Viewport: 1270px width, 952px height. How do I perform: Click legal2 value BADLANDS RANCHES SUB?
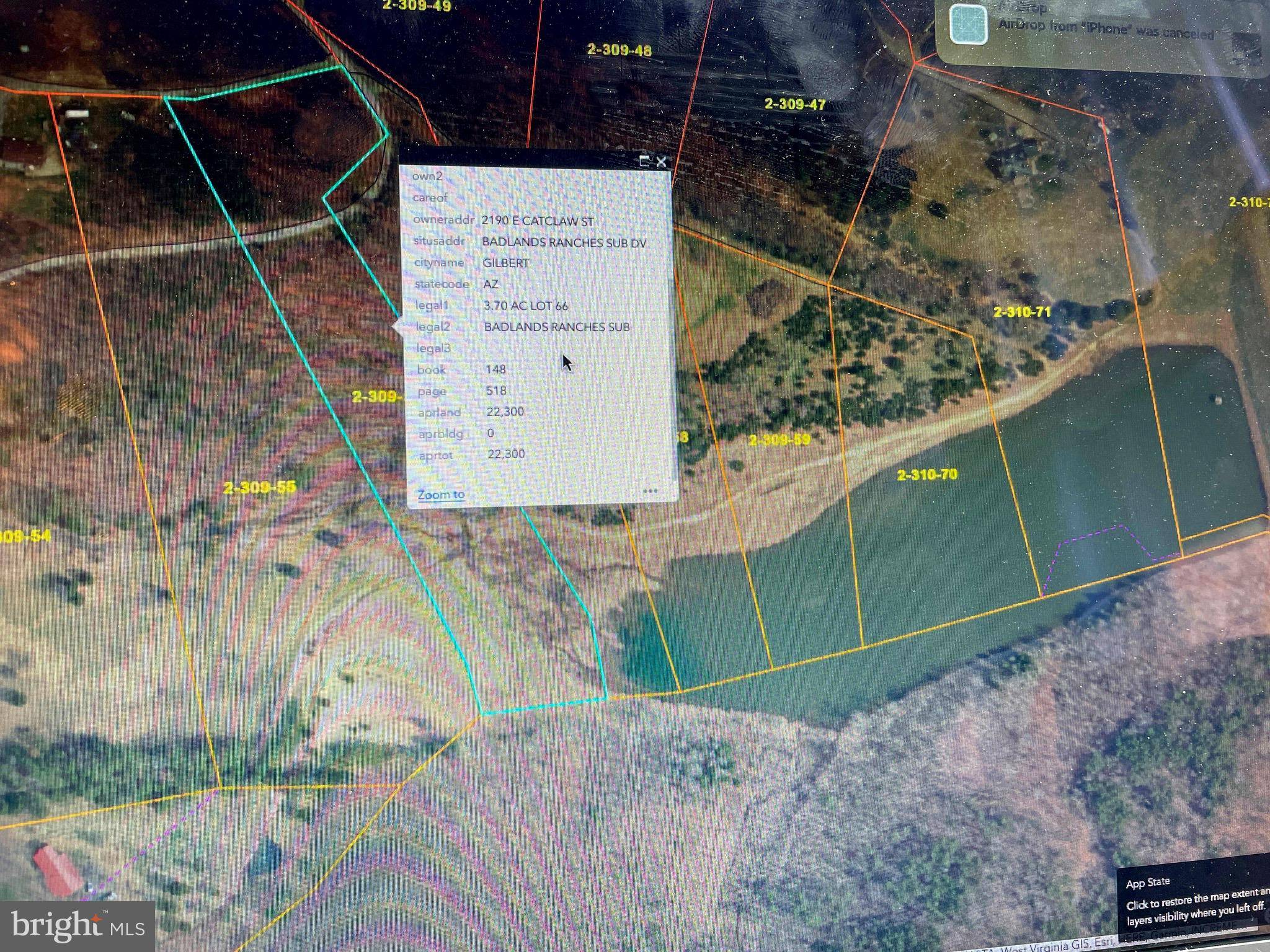557,327
